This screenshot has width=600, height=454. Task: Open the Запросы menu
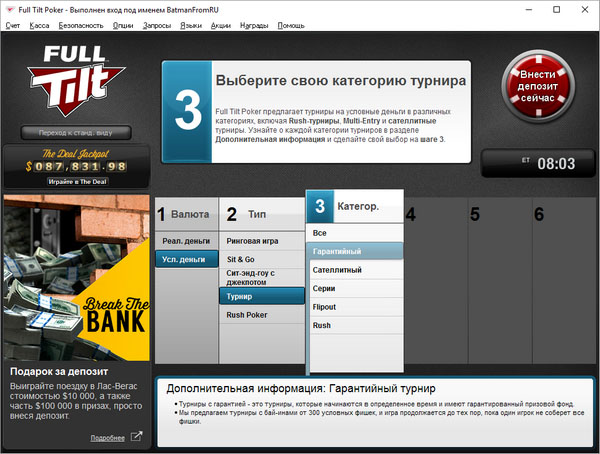pyautogui.click(x=157, y=25)
